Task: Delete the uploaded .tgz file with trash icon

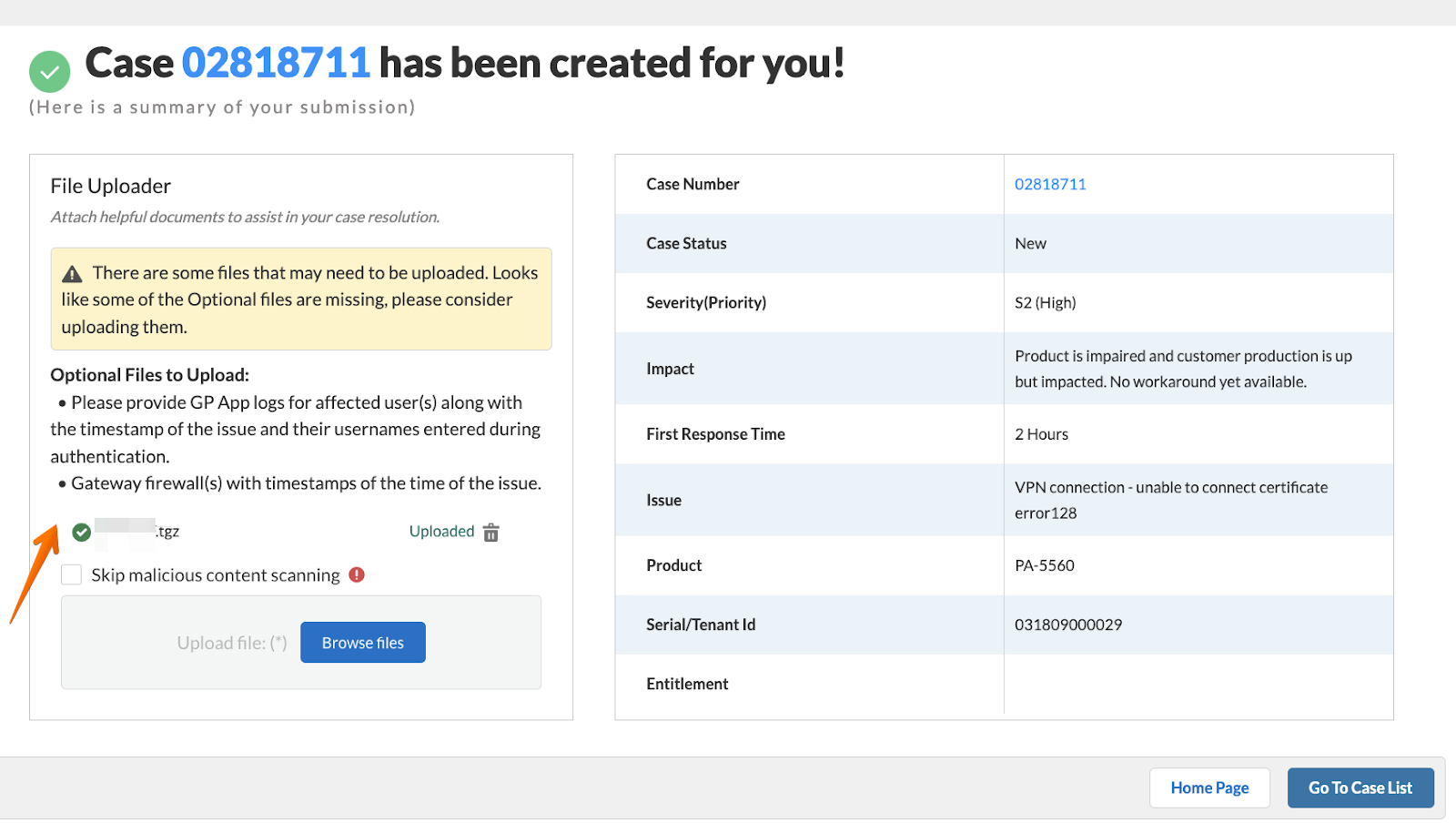Action: click(x=491, y=533)
